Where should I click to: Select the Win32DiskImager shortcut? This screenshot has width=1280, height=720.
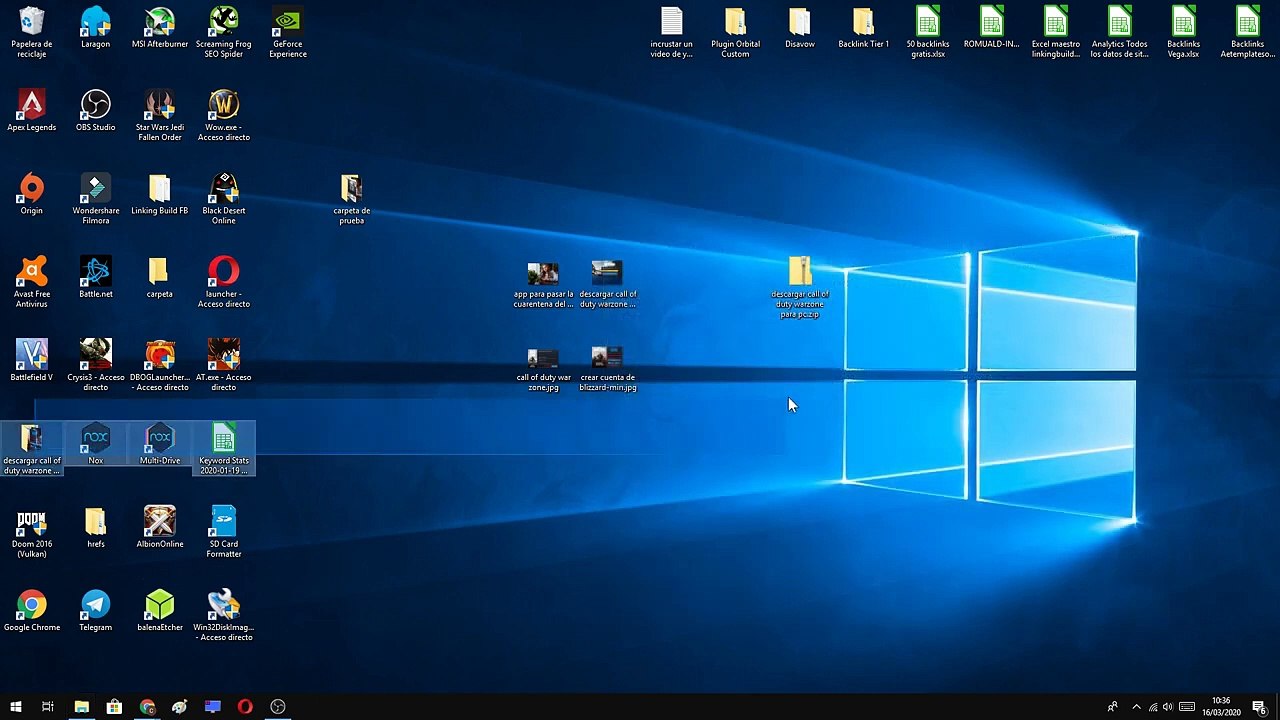pos(223,615)
